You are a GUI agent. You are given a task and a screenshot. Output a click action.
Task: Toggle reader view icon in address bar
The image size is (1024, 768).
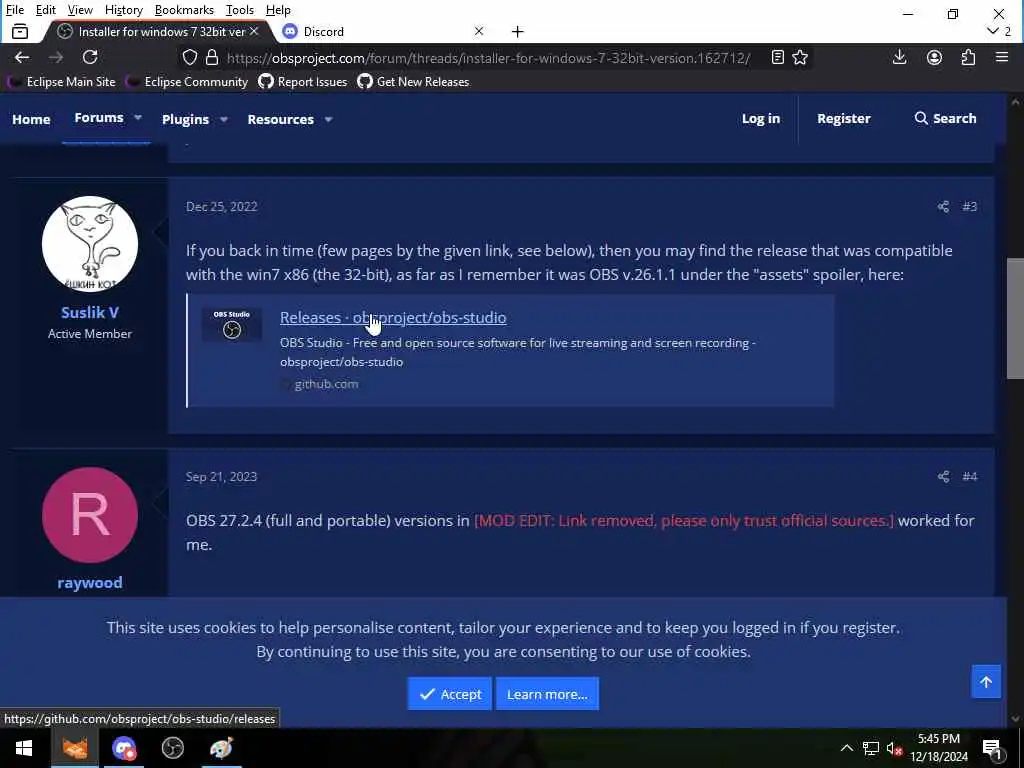(777, 57)
